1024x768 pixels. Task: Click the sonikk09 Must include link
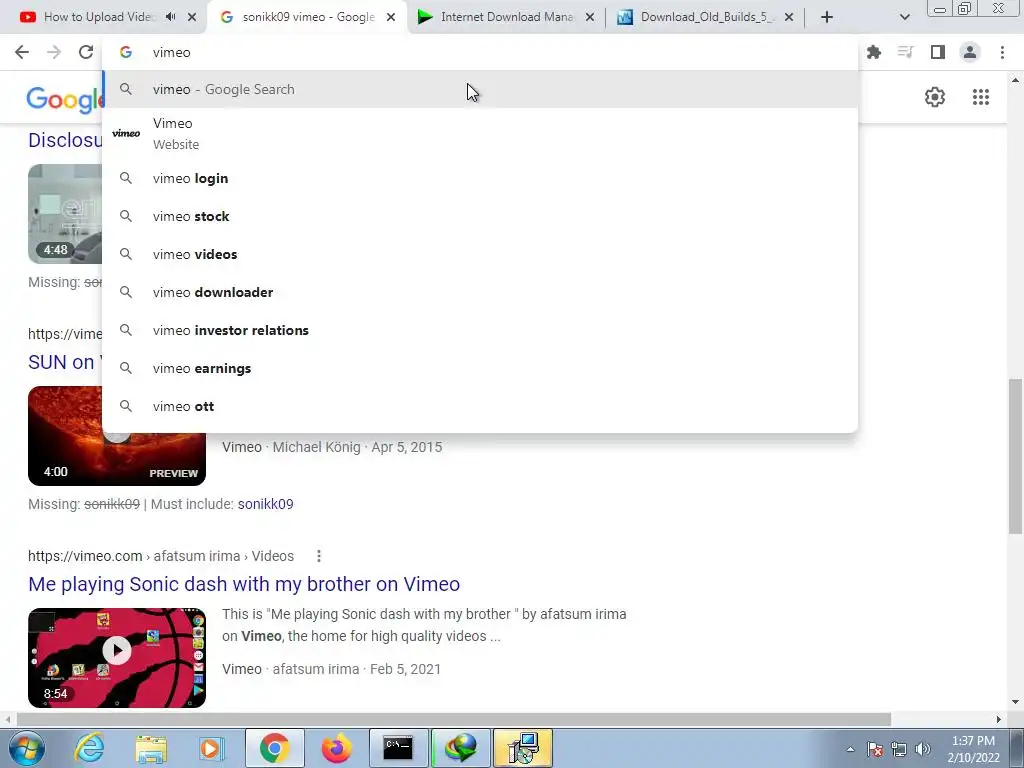coord(265,504)
